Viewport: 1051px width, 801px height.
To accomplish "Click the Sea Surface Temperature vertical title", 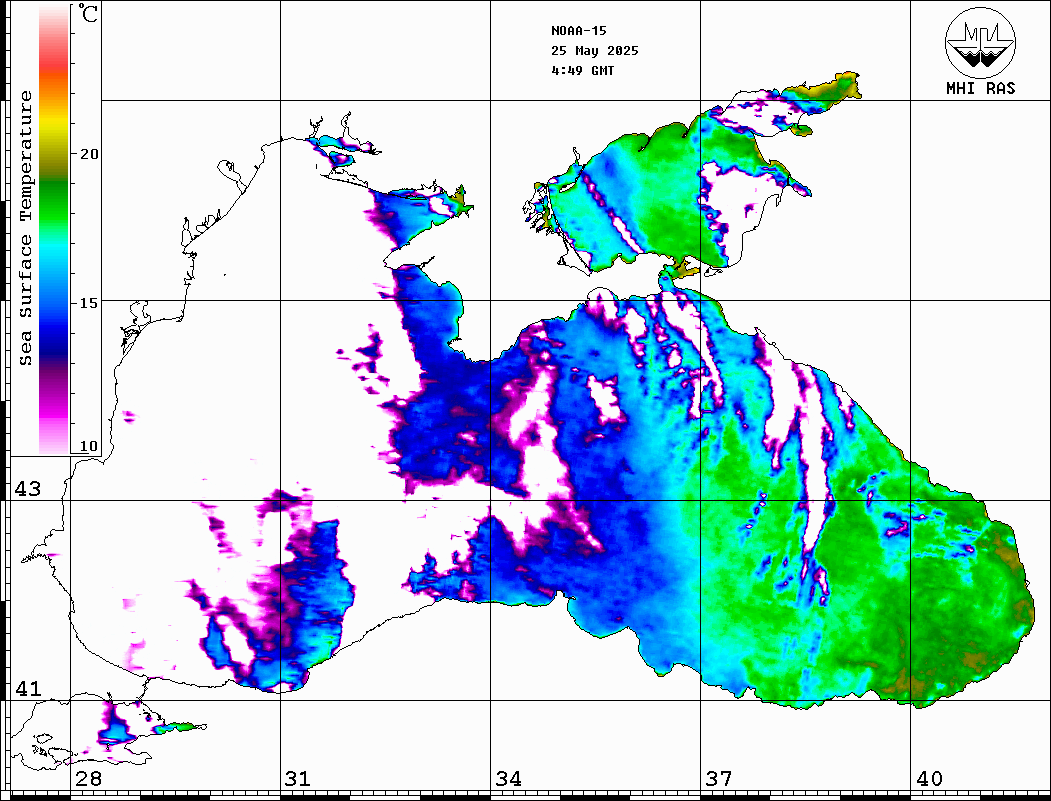I will [x=26, y=228].
